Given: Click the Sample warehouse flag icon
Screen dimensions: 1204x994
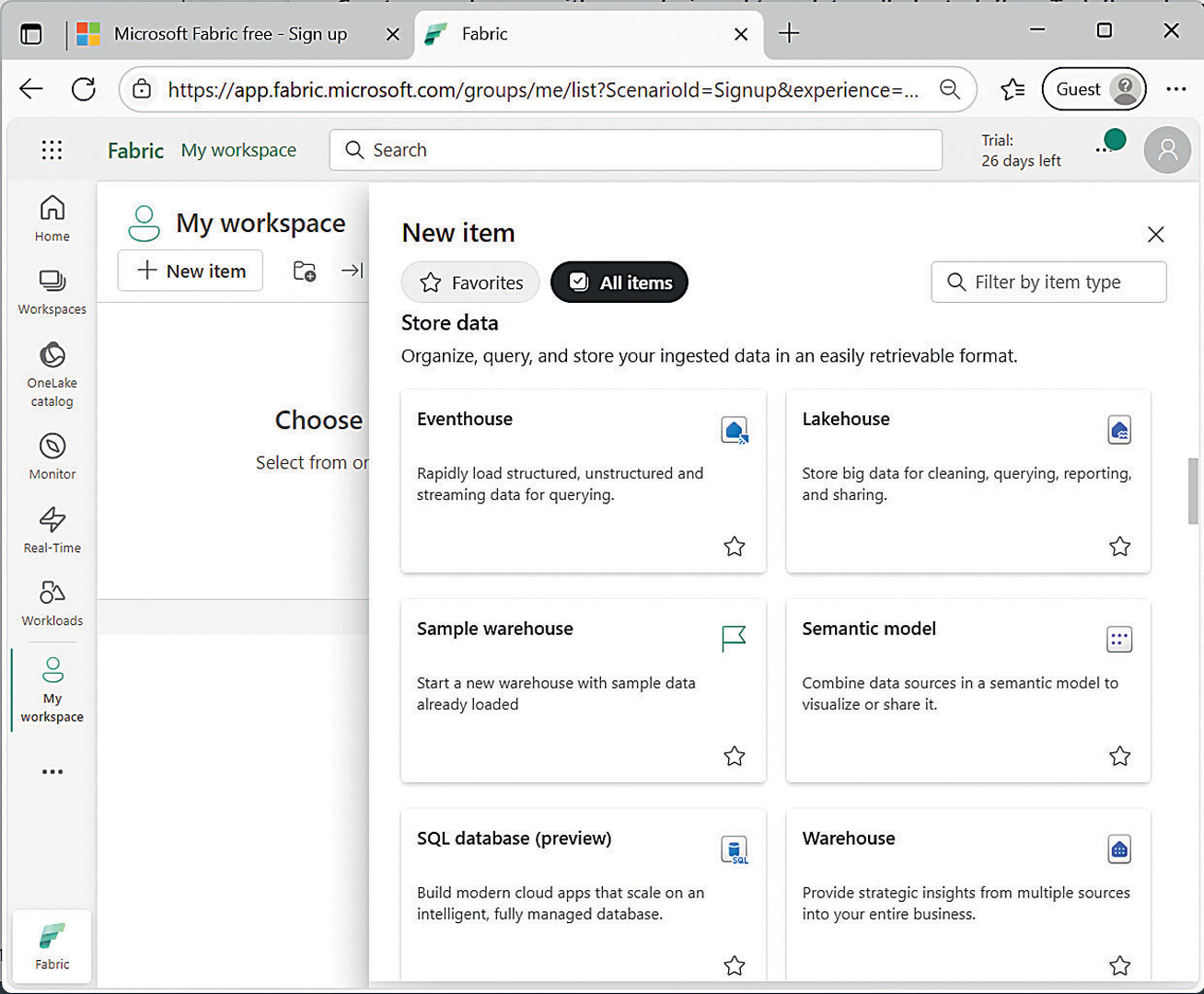Looking at the screenshot, I should (x=734, y=639).
